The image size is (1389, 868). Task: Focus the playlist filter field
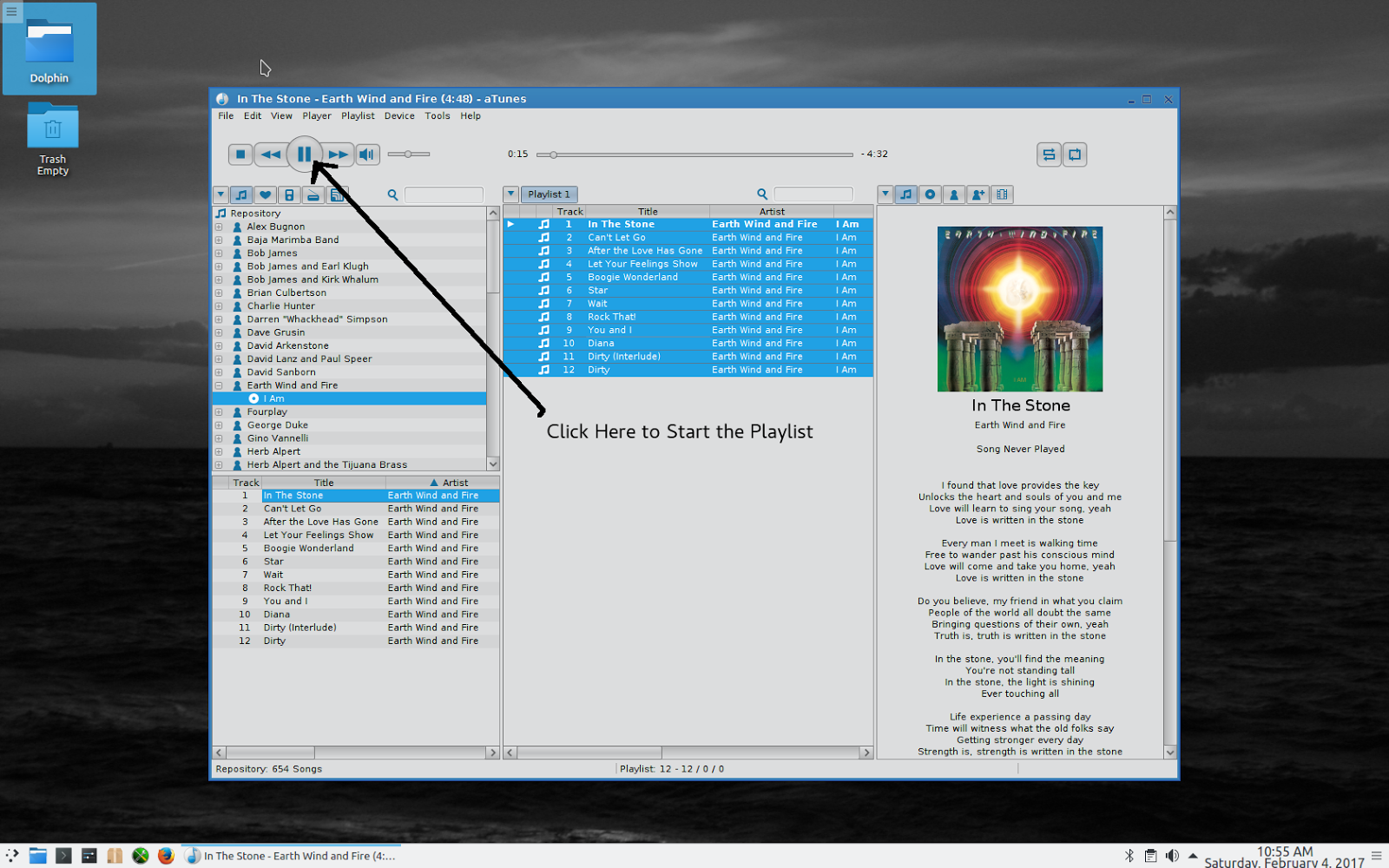tap(813, 194)
